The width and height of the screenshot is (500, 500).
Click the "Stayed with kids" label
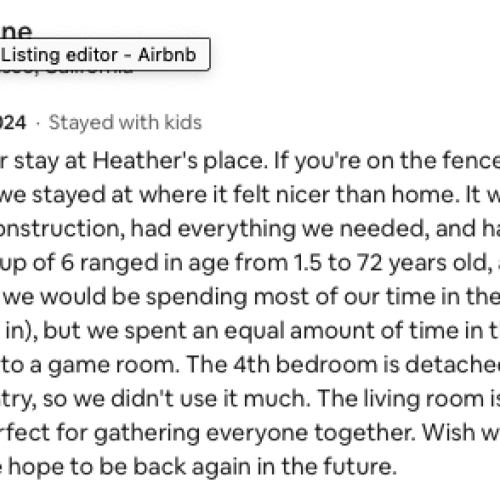click(x=125, y=122)
